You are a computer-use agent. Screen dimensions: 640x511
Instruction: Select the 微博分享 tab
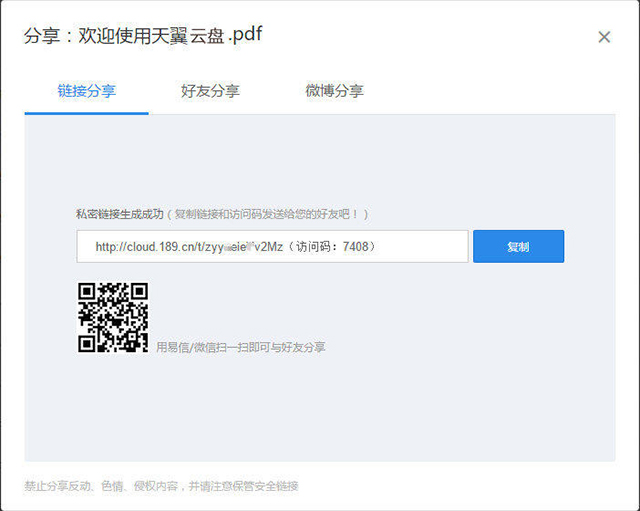click(335, 91)
